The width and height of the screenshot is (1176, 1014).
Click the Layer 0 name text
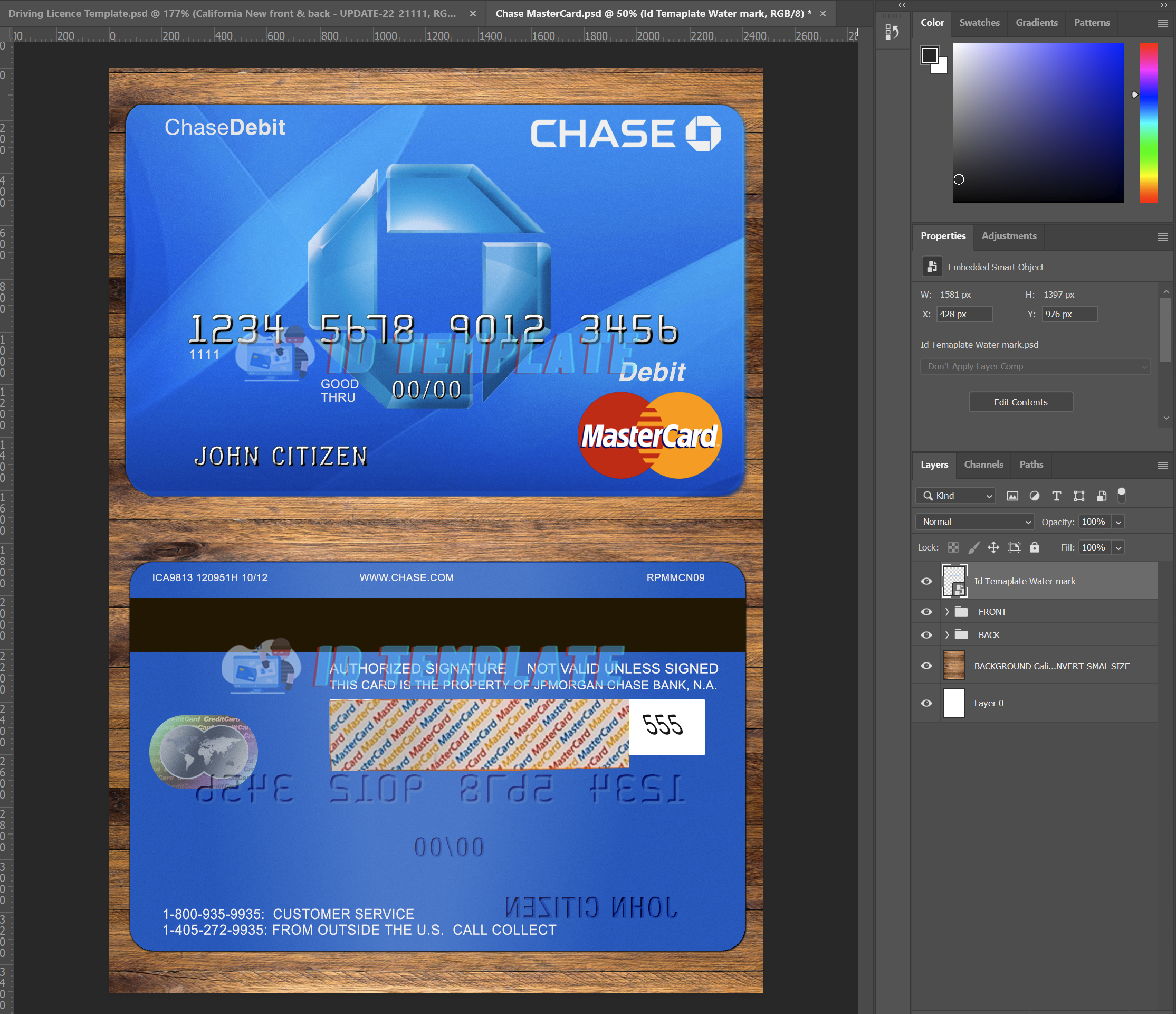coord(989,703)
